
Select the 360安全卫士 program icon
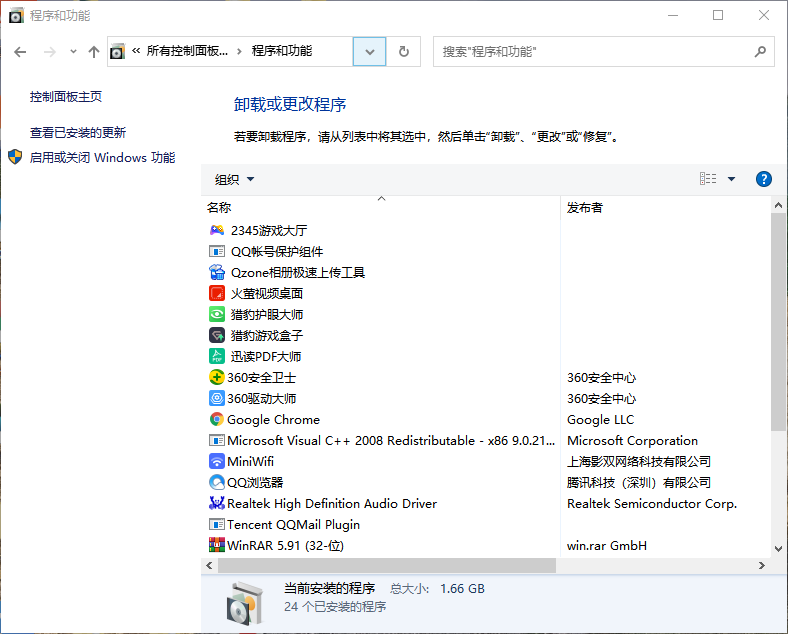[x=216, y=378]
